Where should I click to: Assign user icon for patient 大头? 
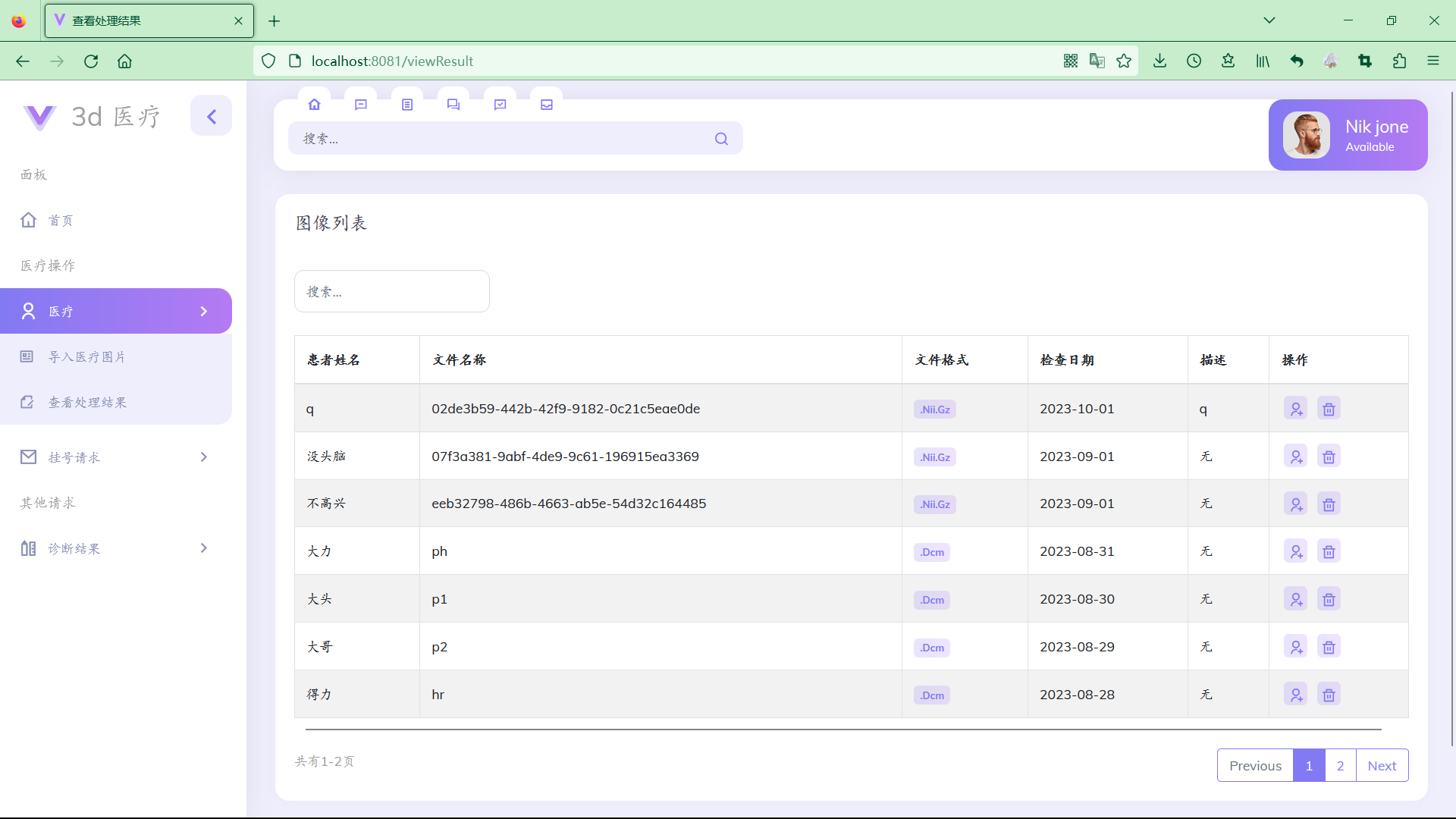(x=1296, y=599)
